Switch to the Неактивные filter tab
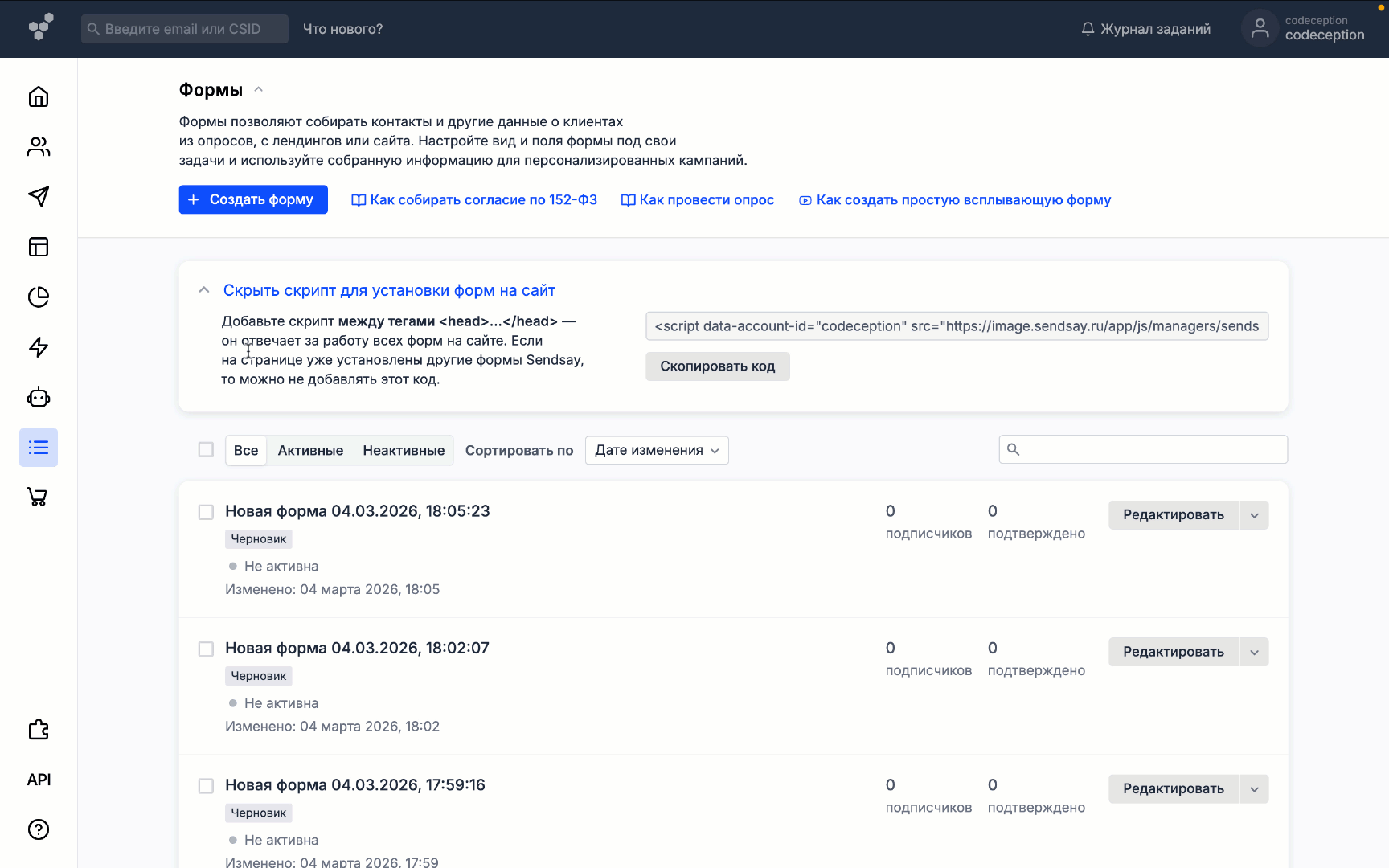 click(x=404, y=450)
